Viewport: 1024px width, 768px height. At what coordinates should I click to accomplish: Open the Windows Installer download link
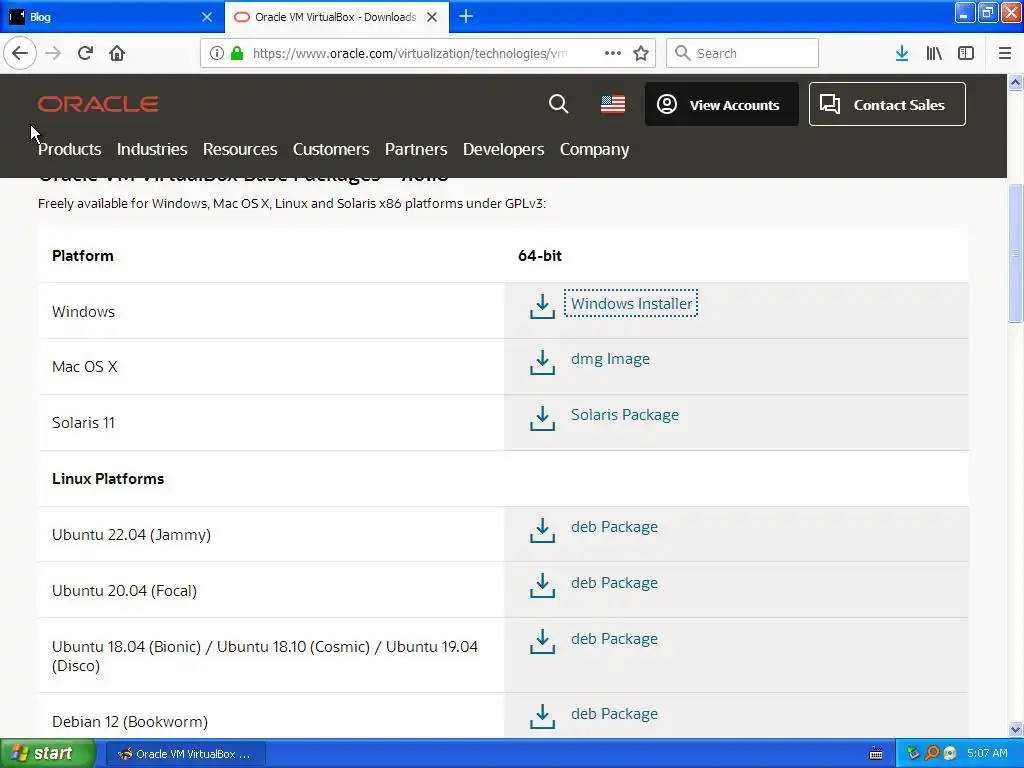(x=631, y=303)
